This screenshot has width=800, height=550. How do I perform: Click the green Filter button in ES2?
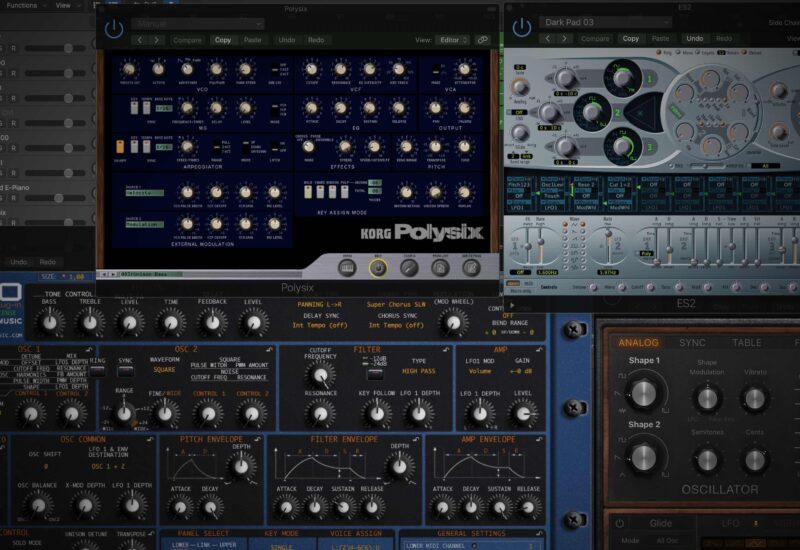click(x=676, y=111)
